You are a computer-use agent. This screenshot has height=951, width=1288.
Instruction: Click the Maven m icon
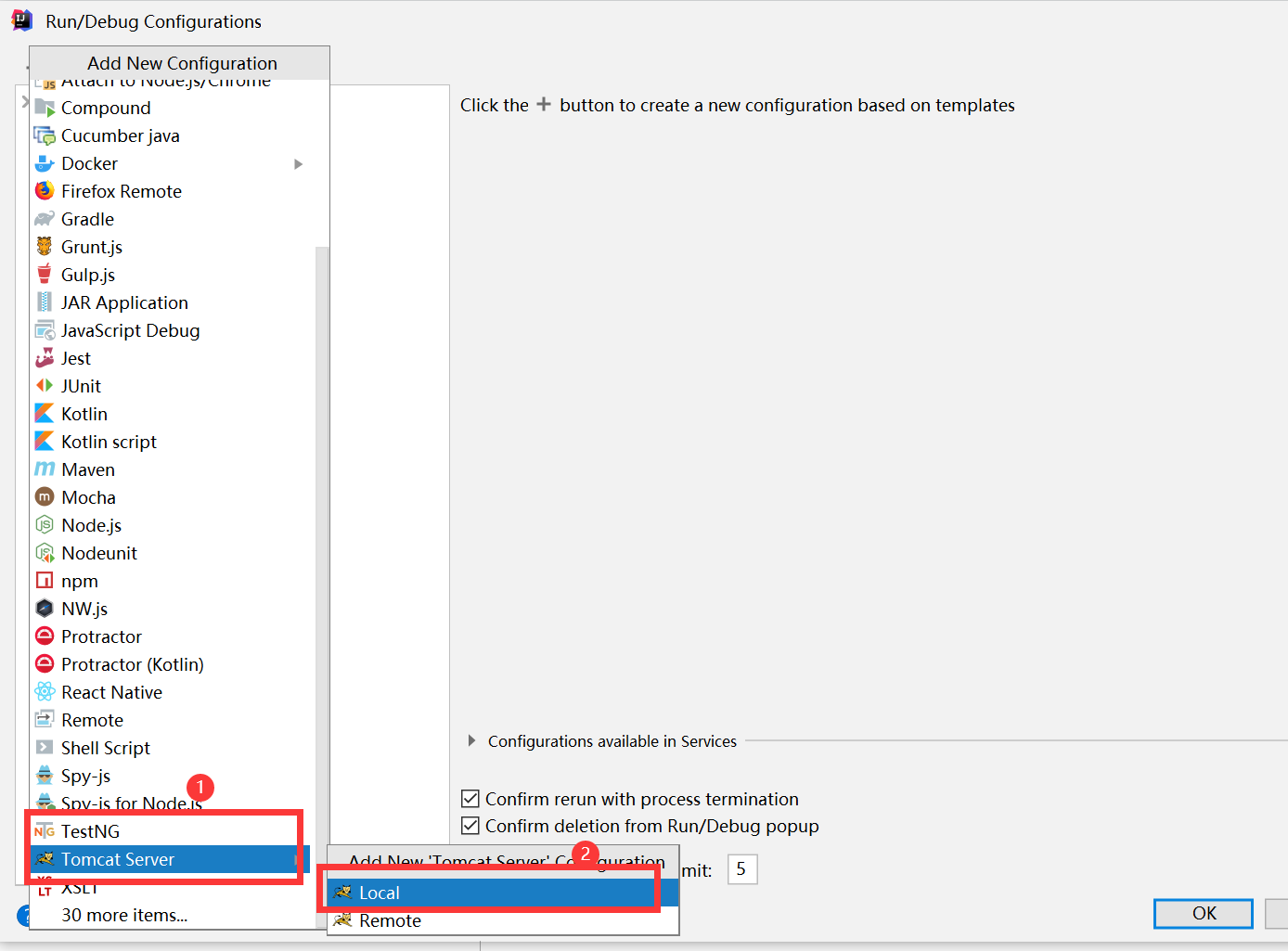pyautogui.click(x=45, y=469)
